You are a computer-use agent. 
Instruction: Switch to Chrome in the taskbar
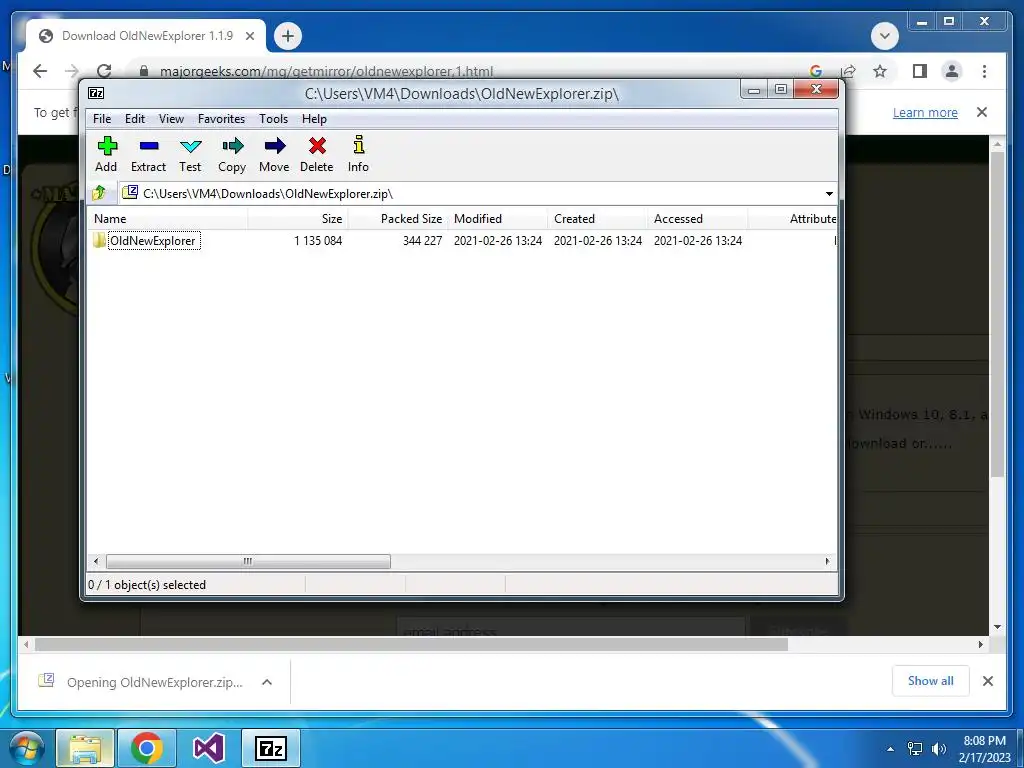click(147, 748)
